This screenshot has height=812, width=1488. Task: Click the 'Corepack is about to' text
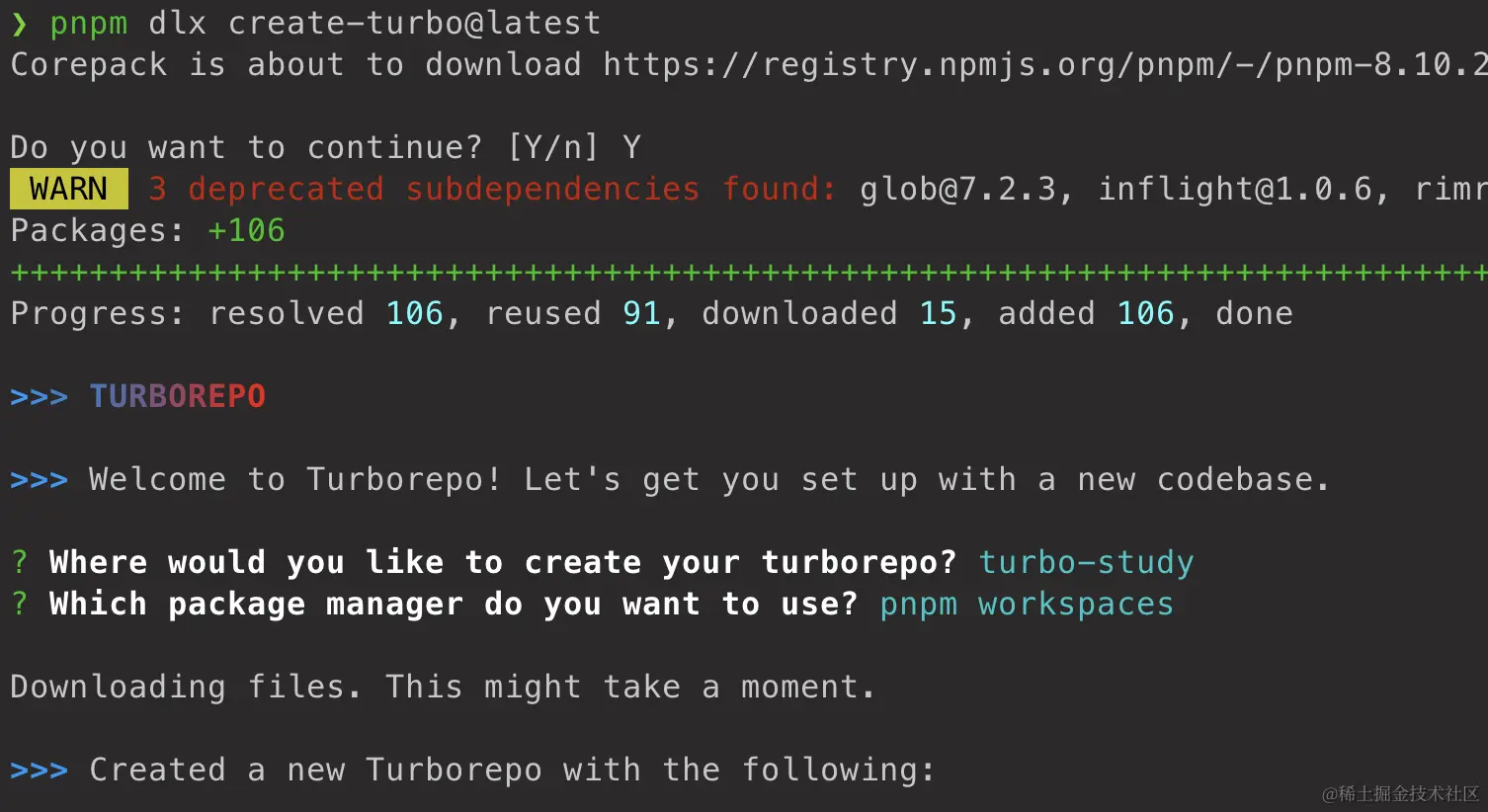(x=207, y=64)
